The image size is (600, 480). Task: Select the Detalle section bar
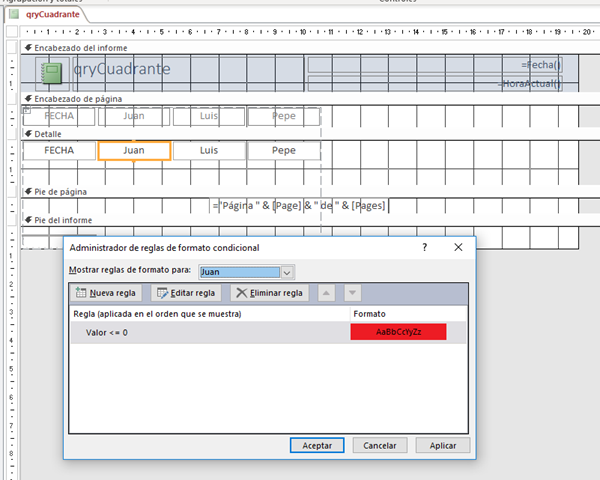tap(310, 134)
